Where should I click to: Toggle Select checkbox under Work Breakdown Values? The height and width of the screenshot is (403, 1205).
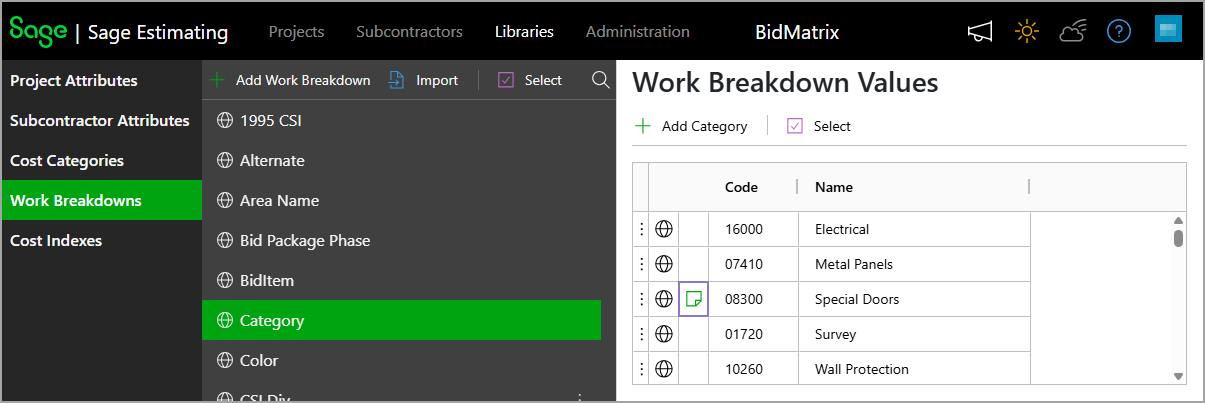pyautogui.click(x=795, y=126)
